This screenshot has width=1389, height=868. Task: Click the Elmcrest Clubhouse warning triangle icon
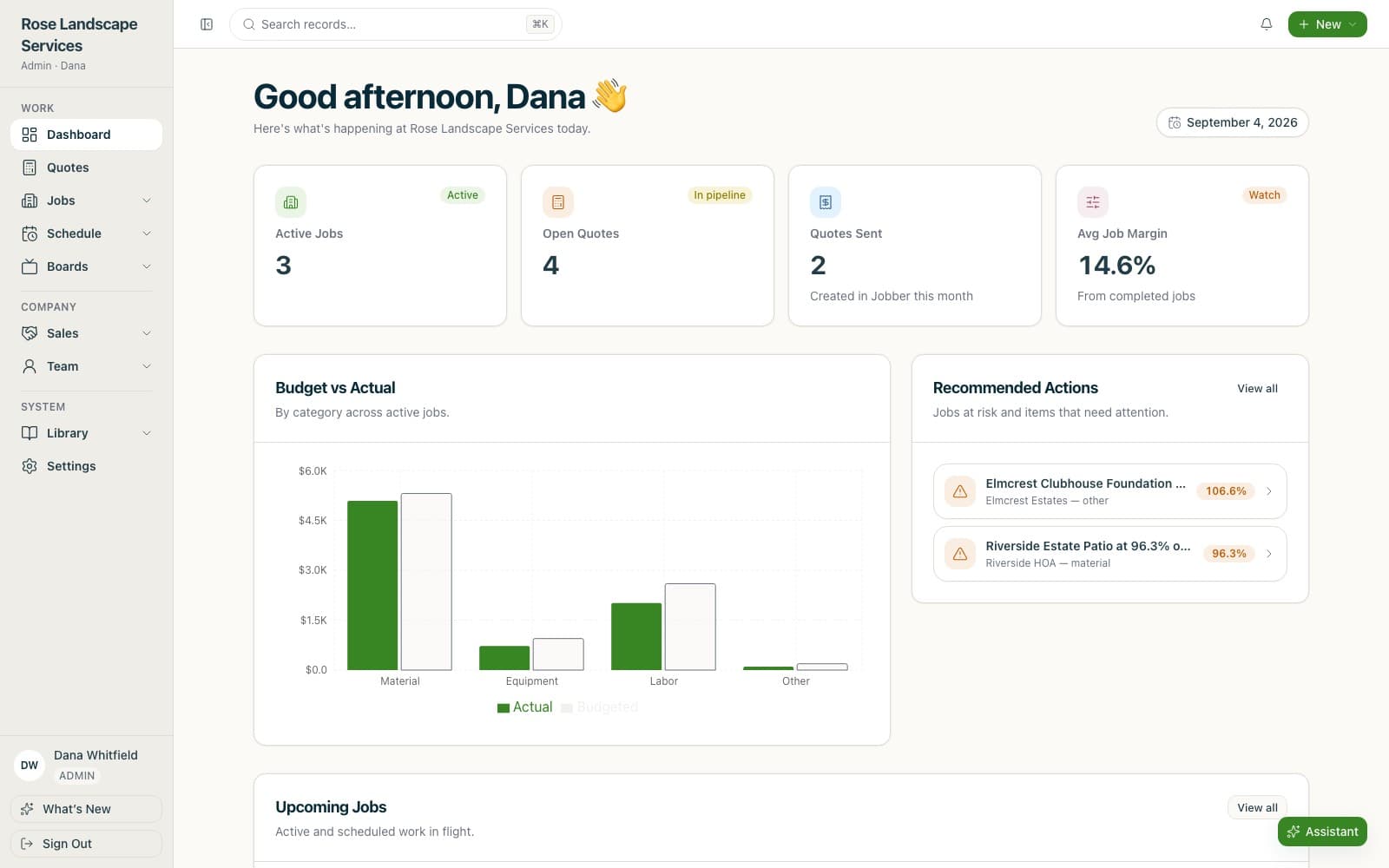[960, 491]
